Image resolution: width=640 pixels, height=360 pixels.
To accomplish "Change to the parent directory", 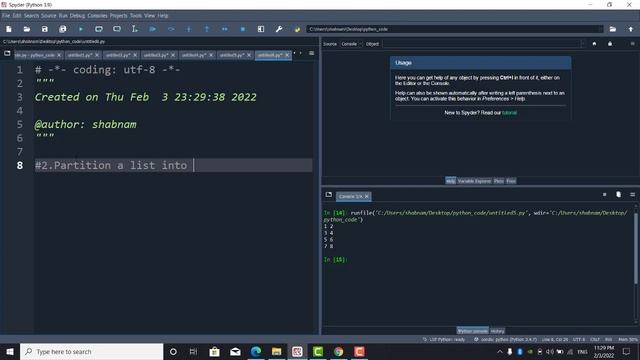I will coord(631,29).
